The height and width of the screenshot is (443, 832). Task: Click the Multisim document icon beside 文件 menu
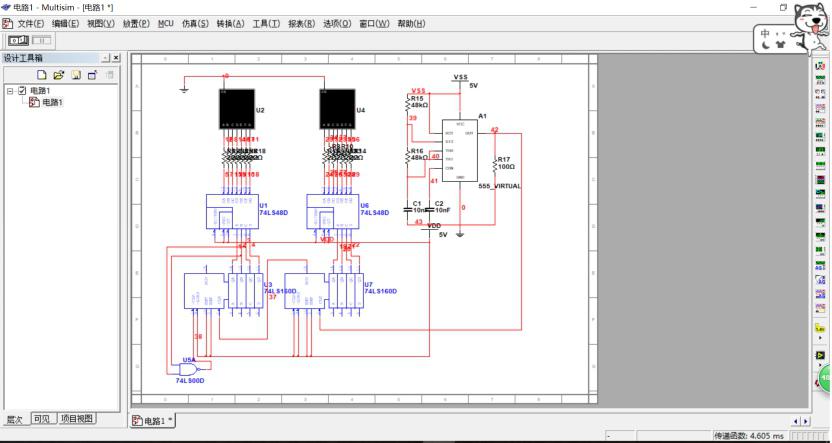7,24
